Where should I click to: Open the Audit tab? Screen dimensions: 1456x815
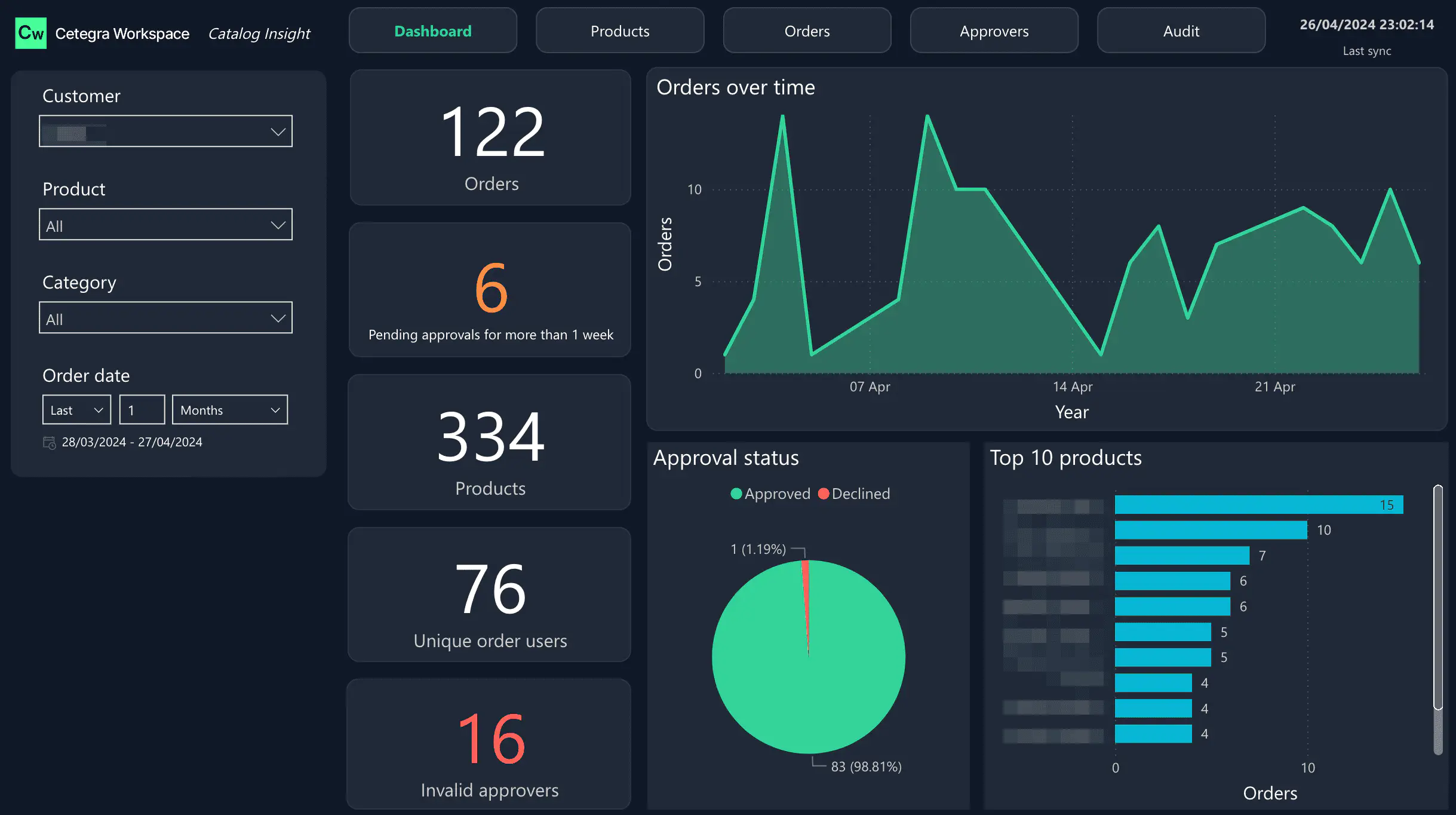coord(1181,31)
